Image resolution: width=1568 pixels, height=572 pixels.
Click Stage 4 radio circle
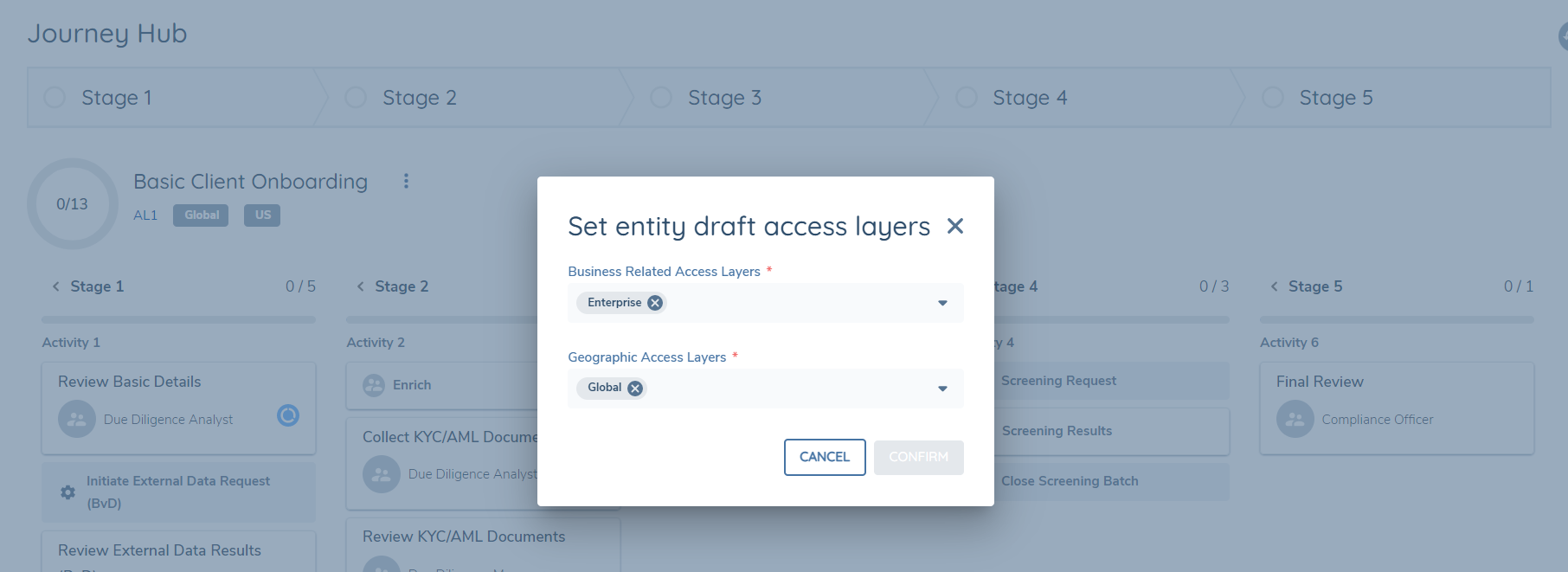click(967, 97)
